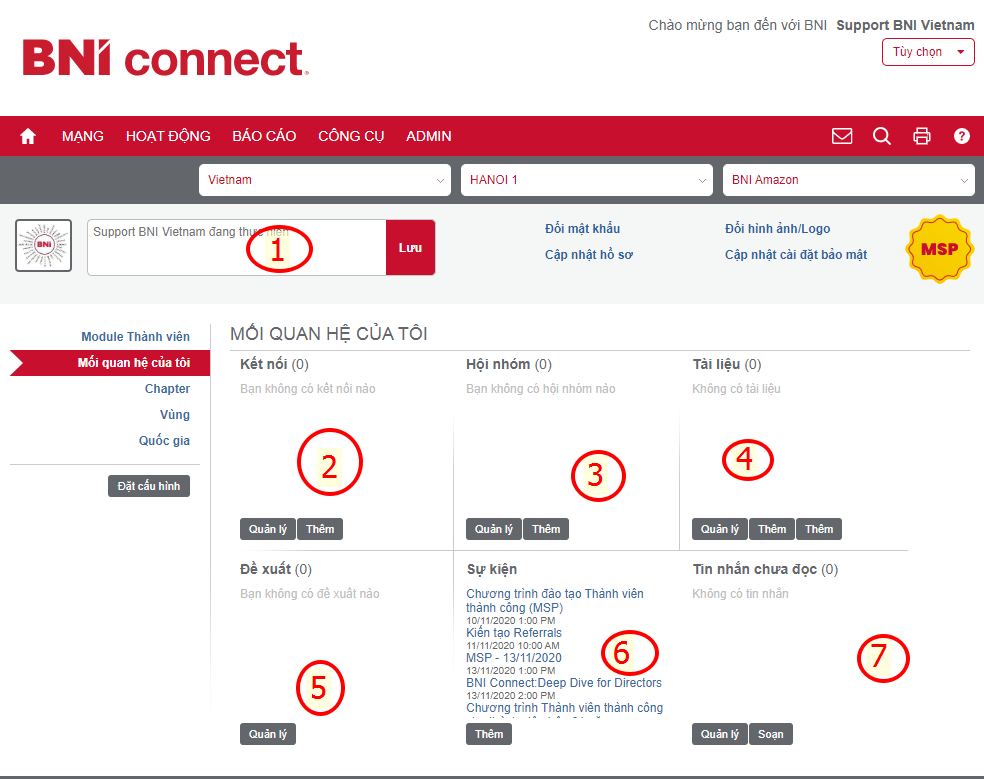Click the text Bạn không có kết nối nào
The image size is (984, 779).
(x=308, y=389)
